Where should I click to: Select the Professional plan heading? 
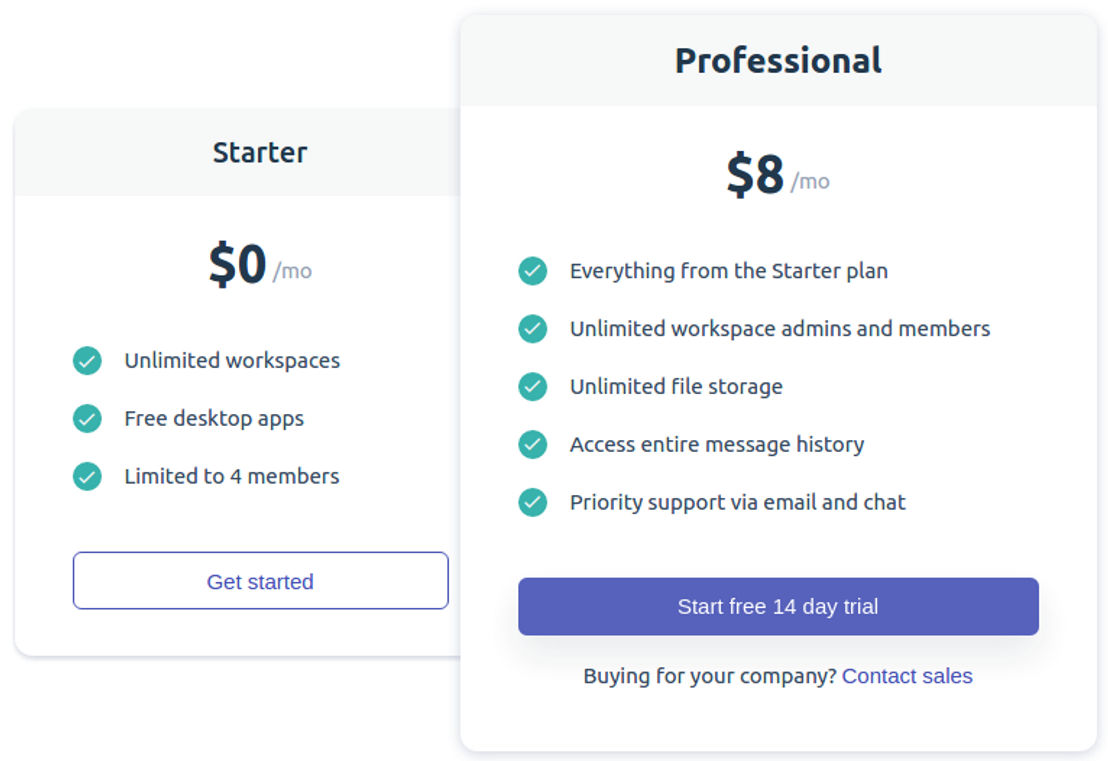(778, 60)
